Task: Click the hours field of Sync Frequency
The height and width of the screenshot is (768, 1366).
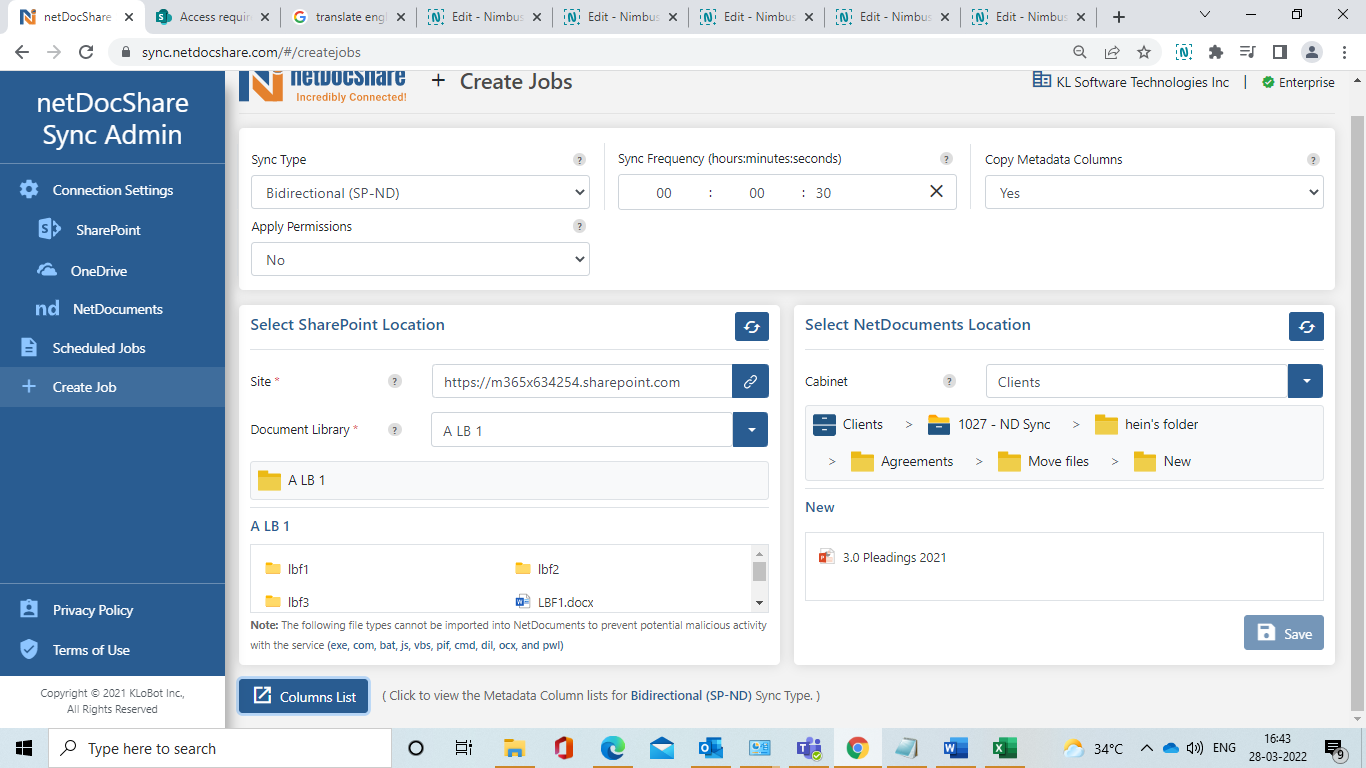Action: 664,193
